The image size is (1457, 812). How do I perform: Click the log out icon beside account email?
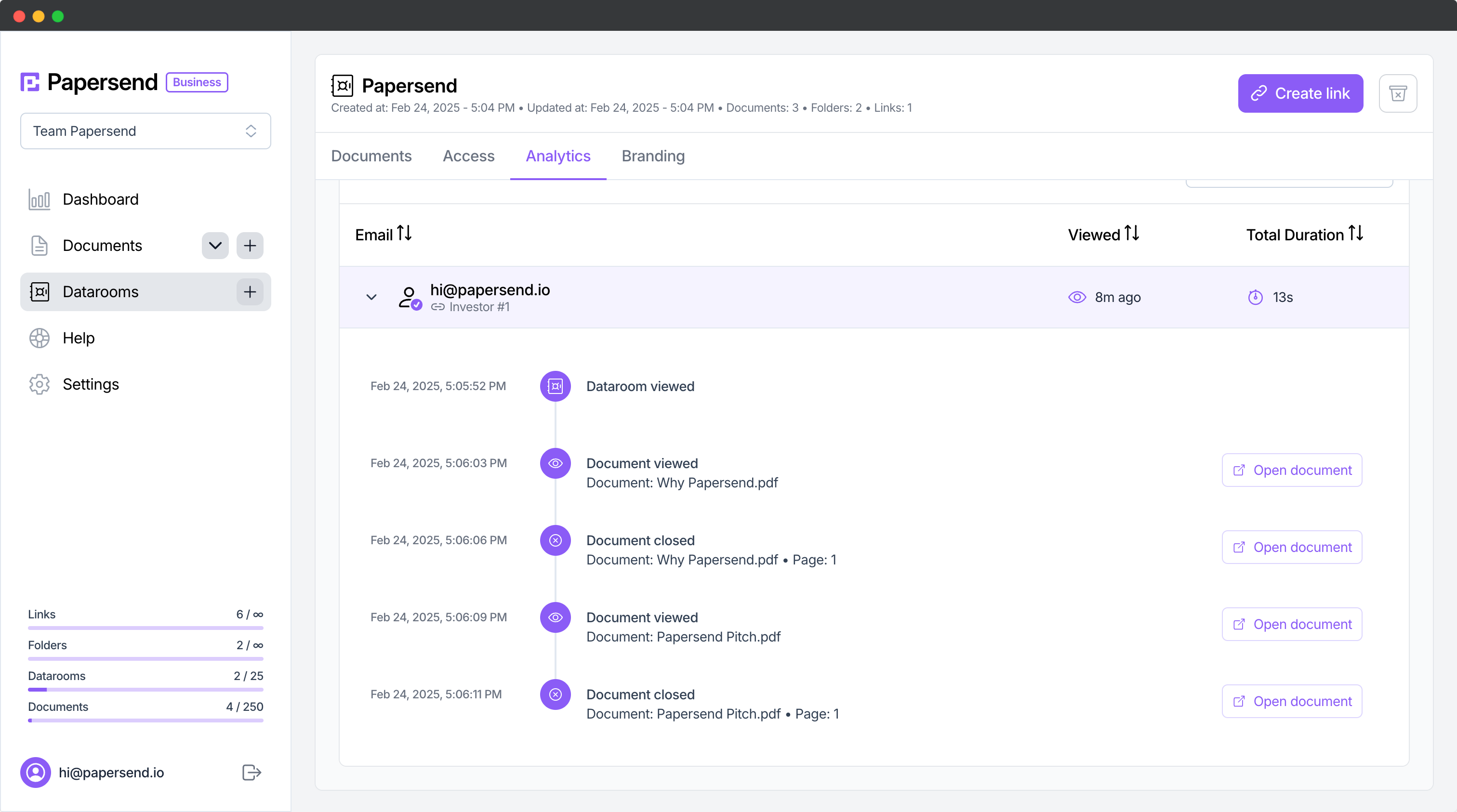pos(252,773)
